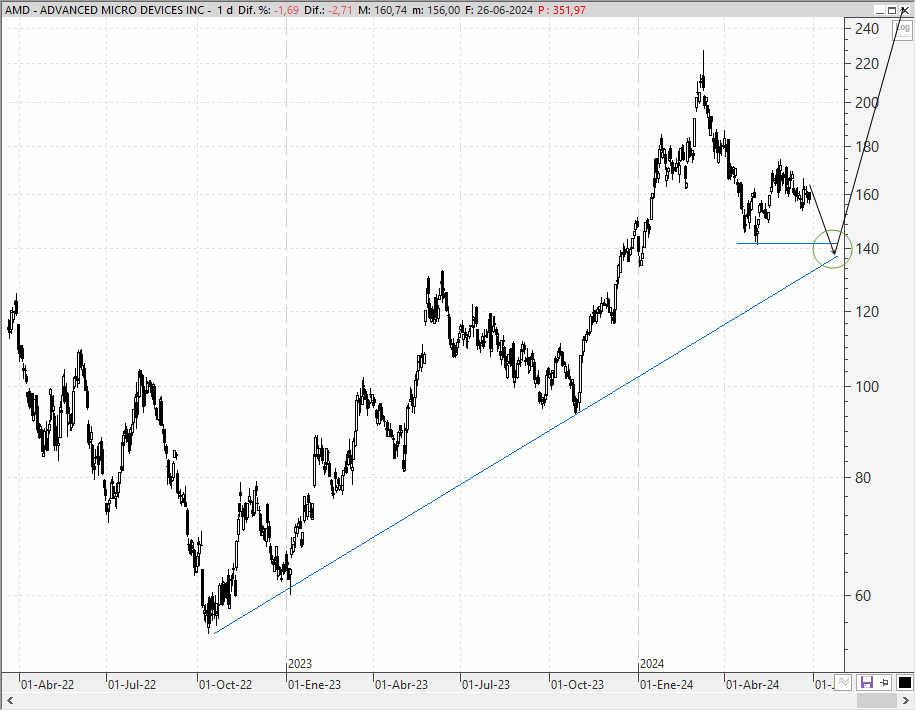The width and height of the screenshot is (916, 711).
Task: Click the 120 price axis label
Action: [866, 311]
